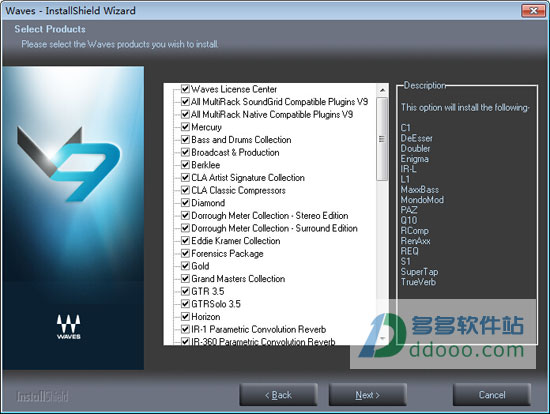Uncheck the Diamond checkbox
550x414 pixels.
[x=185, y=202]
